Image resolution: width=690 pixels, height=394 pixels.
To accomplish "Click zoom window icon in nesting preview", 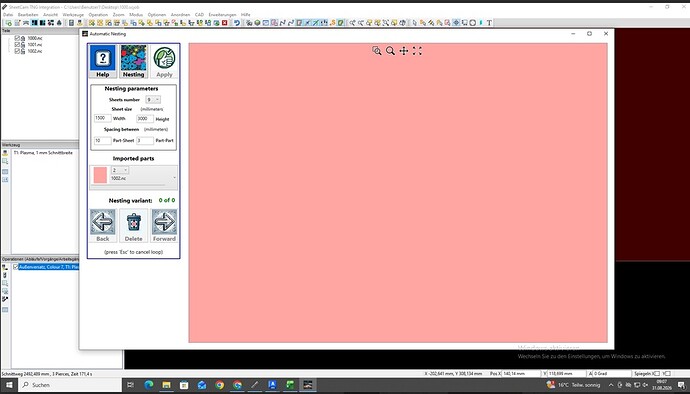I will click(x=377, y=51).
